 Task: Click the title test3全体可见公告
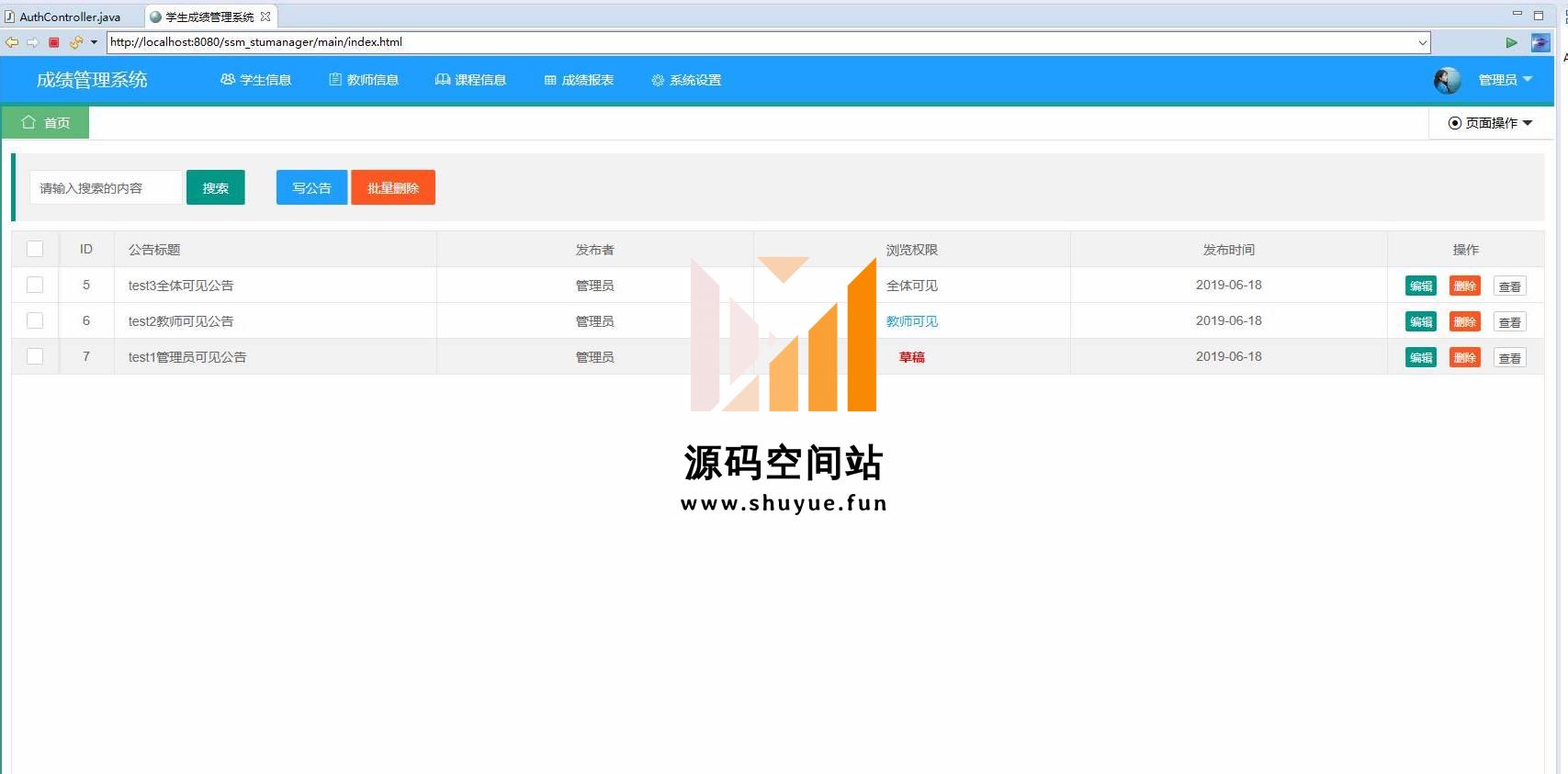tap(181, 286)
